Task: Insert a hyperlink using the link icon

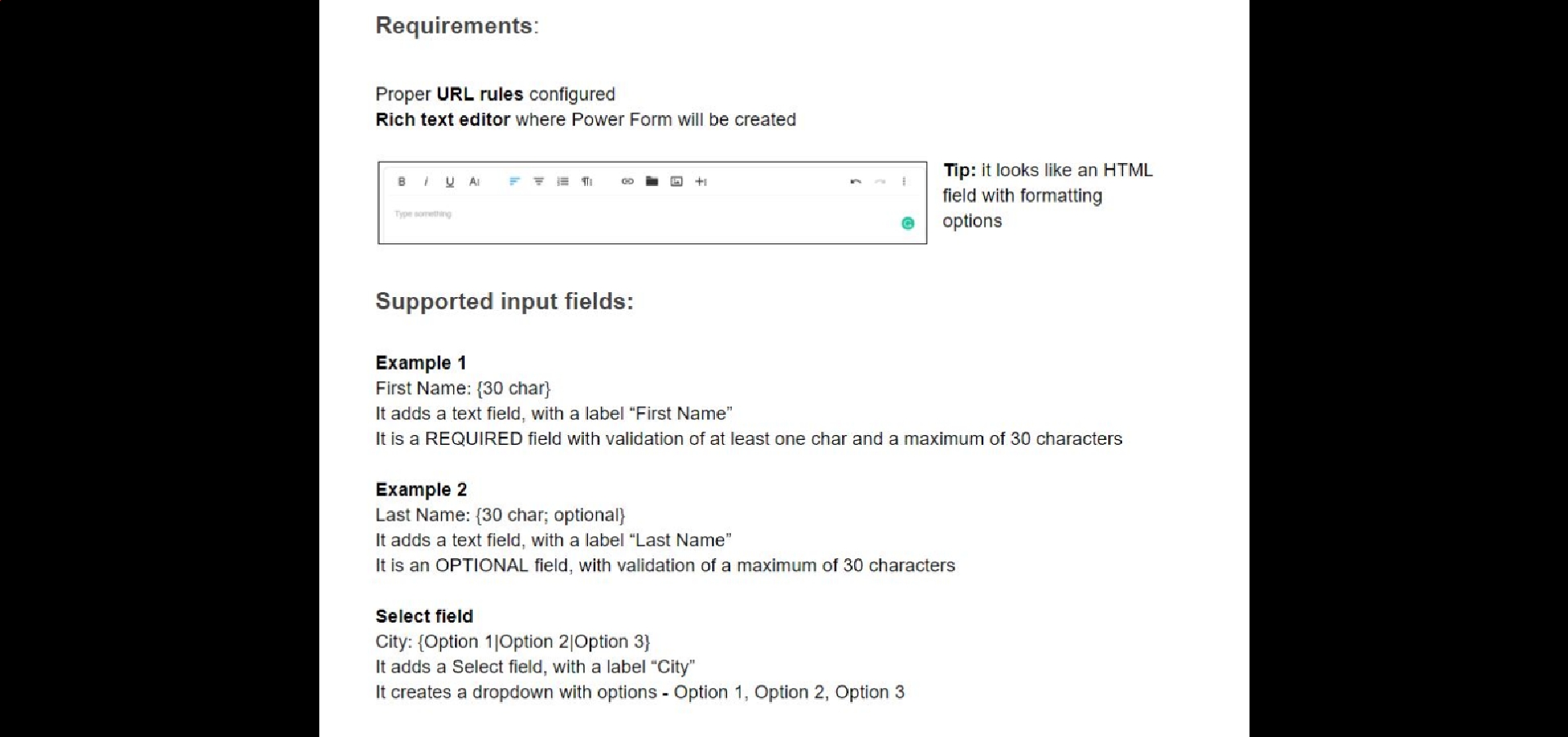Action: pos(627,182)
